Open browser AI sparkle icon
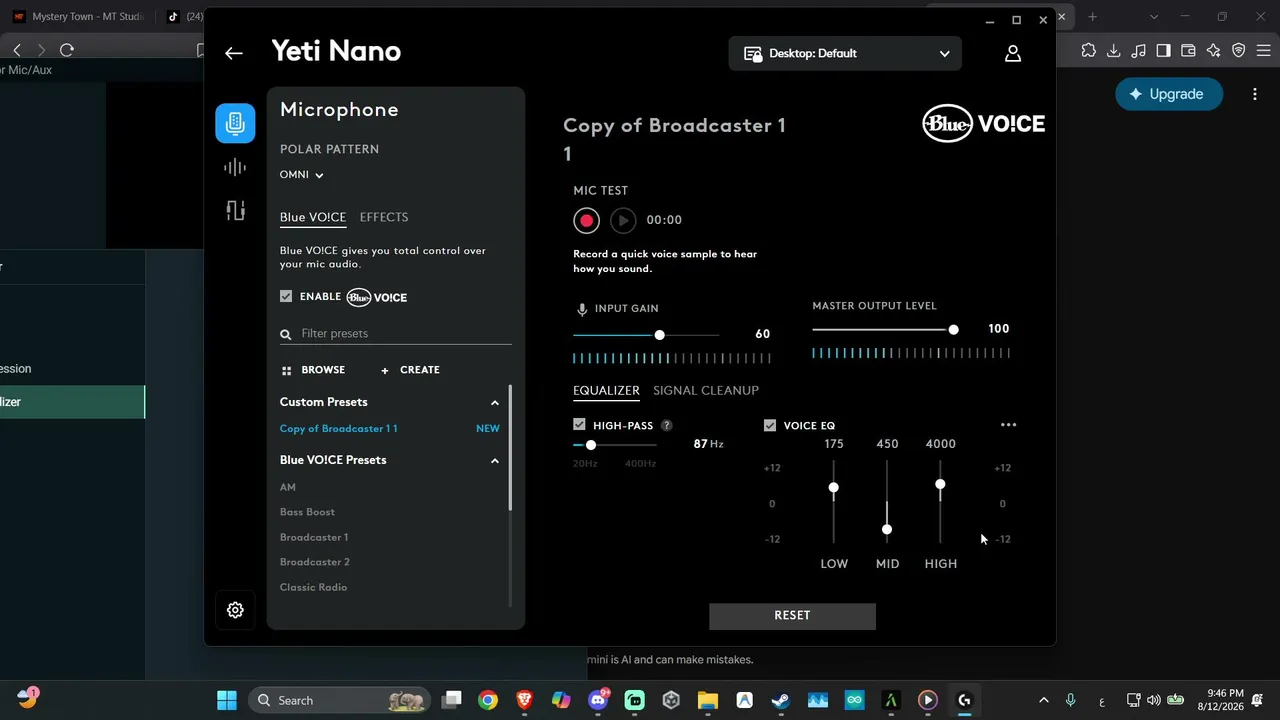The image size is (1280, 720). [1214, 50]
